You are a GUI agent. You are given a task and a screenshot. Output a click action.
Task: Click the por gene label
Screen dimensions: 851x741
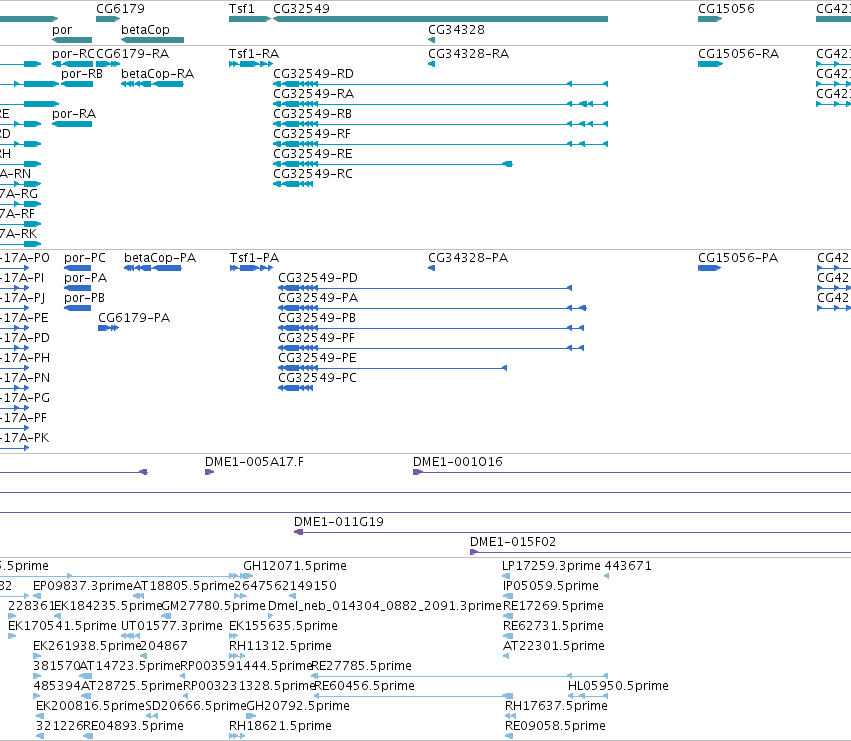(x=62, y=30)
